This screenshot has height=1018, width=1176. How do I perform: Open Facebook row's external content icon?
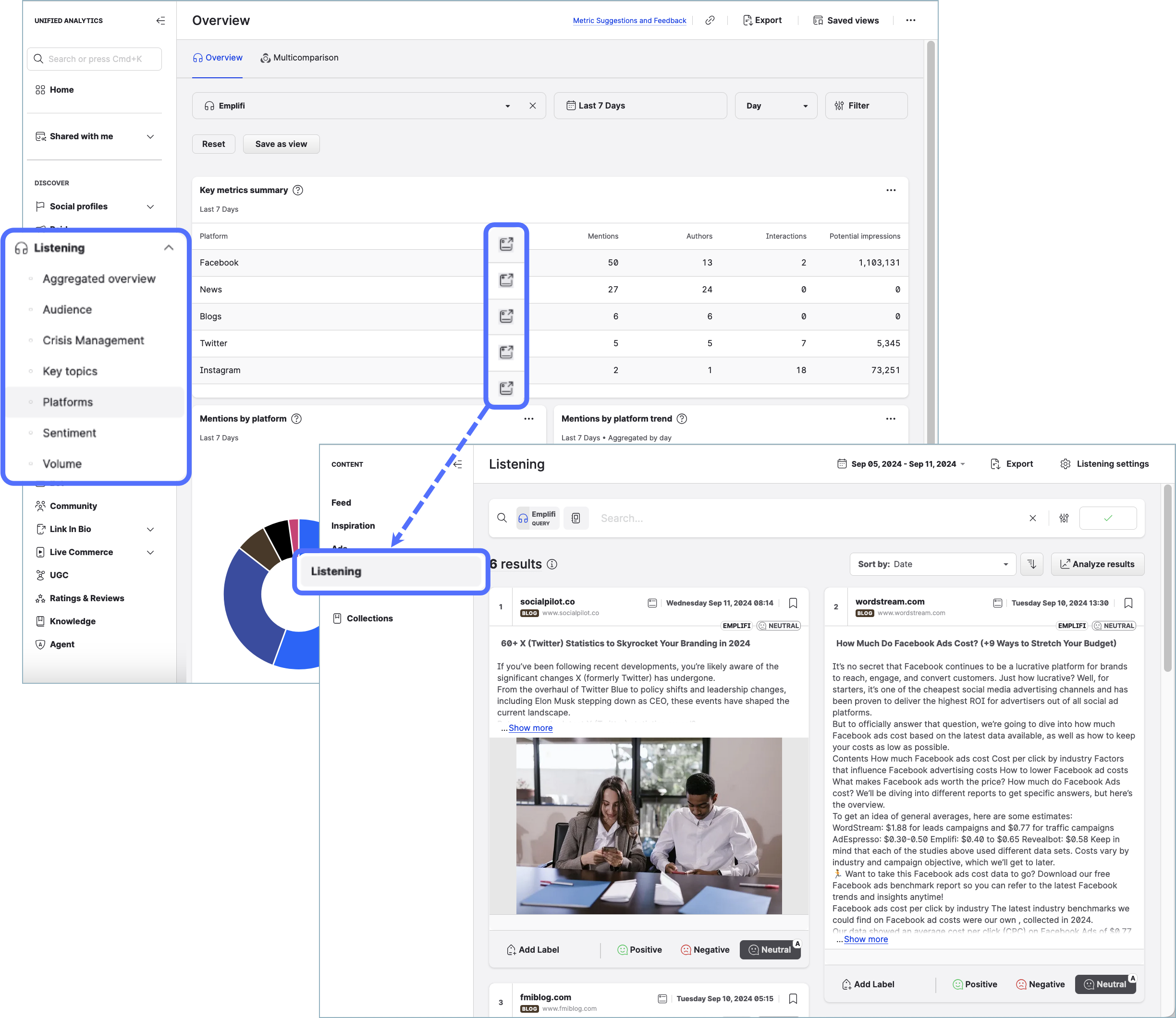pyautogui.click(x=506, y=244)
